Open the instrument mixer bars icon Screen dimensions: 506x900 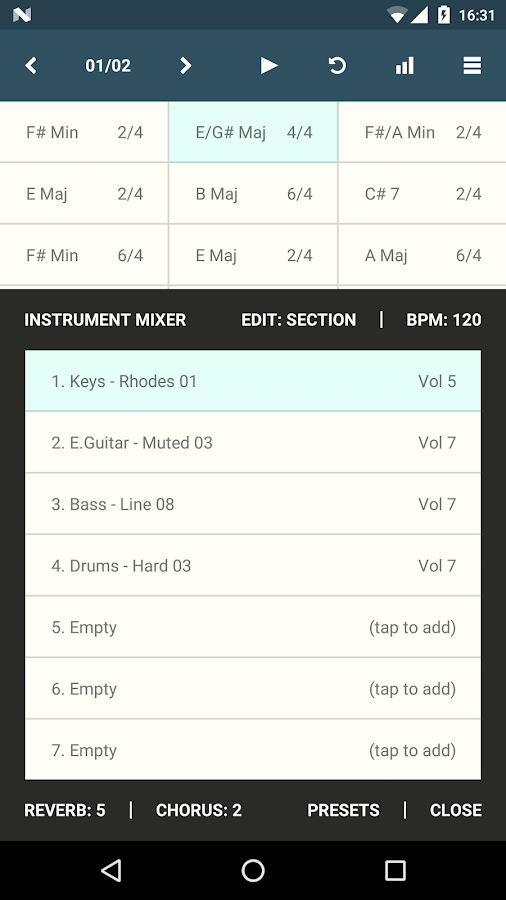coord(404,65)
